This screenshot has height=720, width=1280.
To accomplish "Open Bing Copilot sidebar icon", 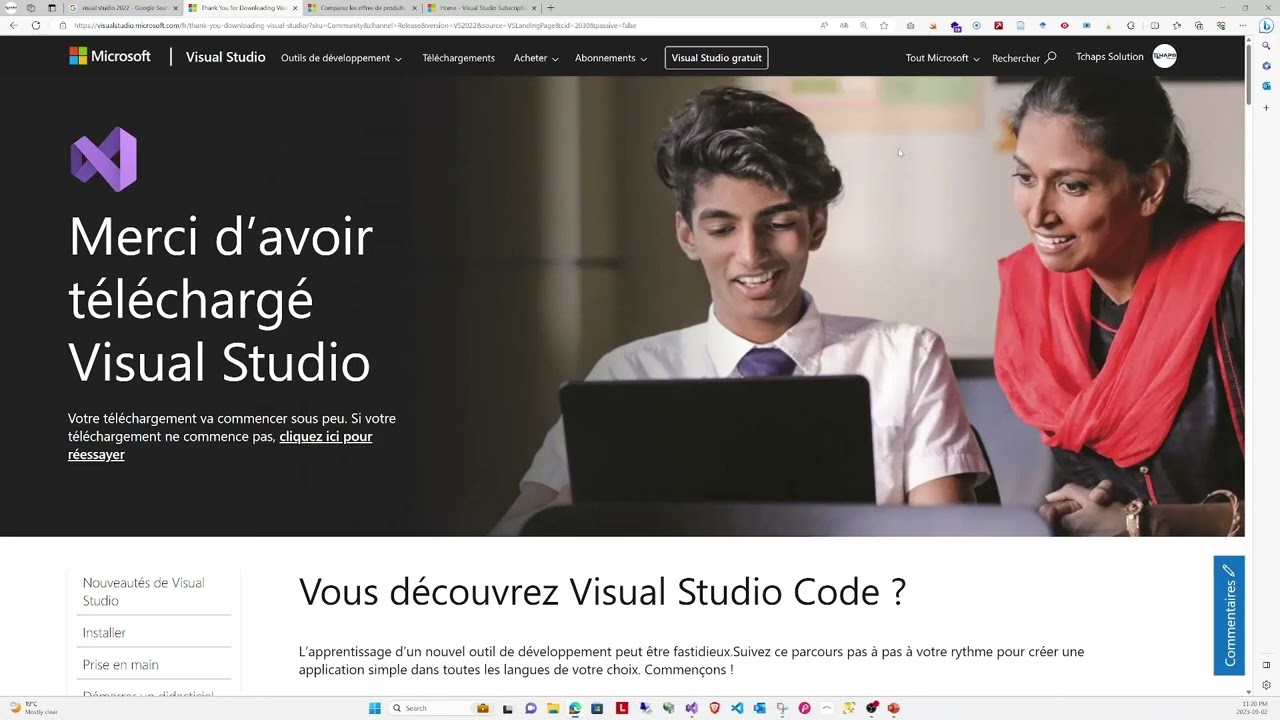I will pyautogui.click(x=1265, y=26).
